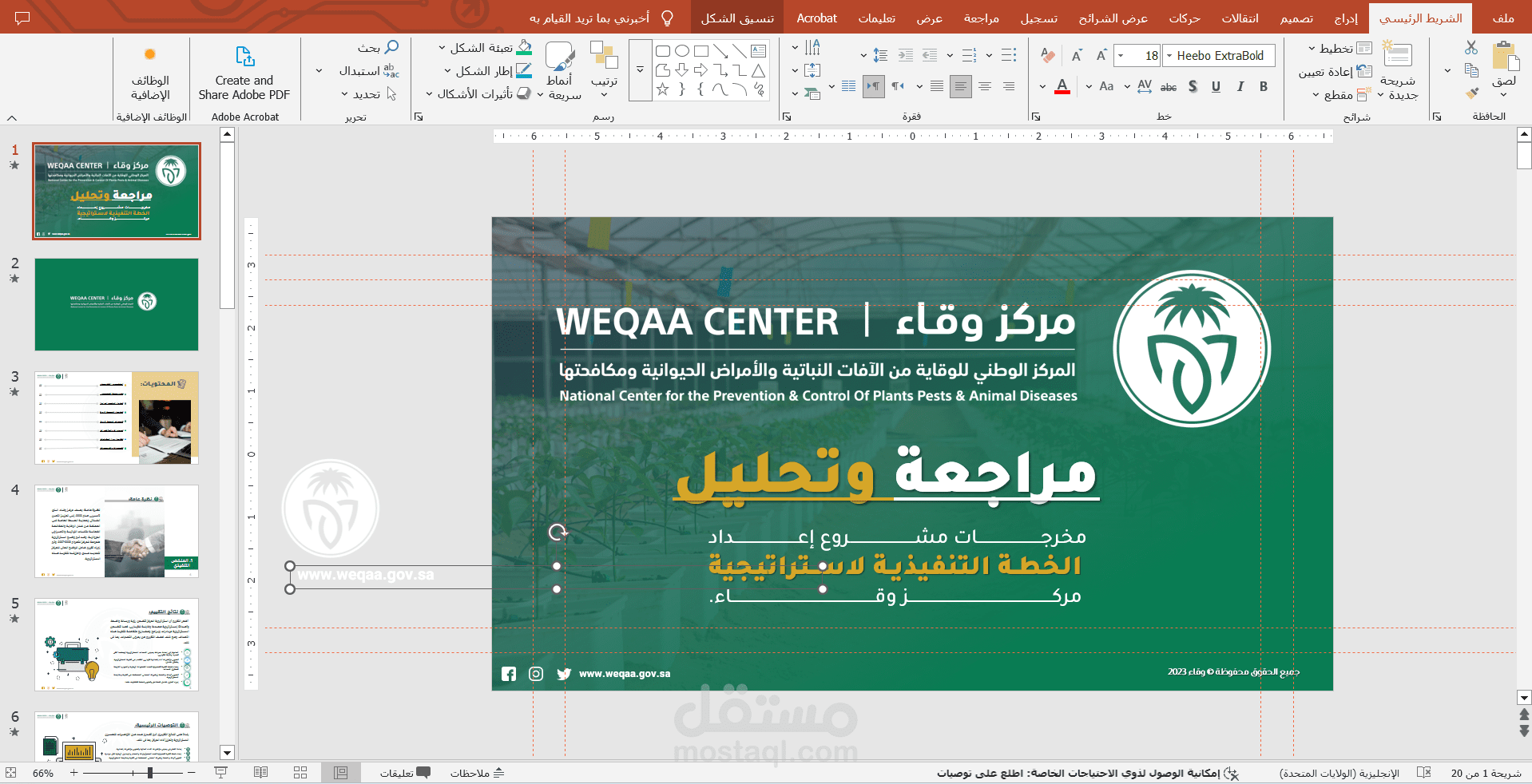Click the Line Spacing icon

point(880,56)
